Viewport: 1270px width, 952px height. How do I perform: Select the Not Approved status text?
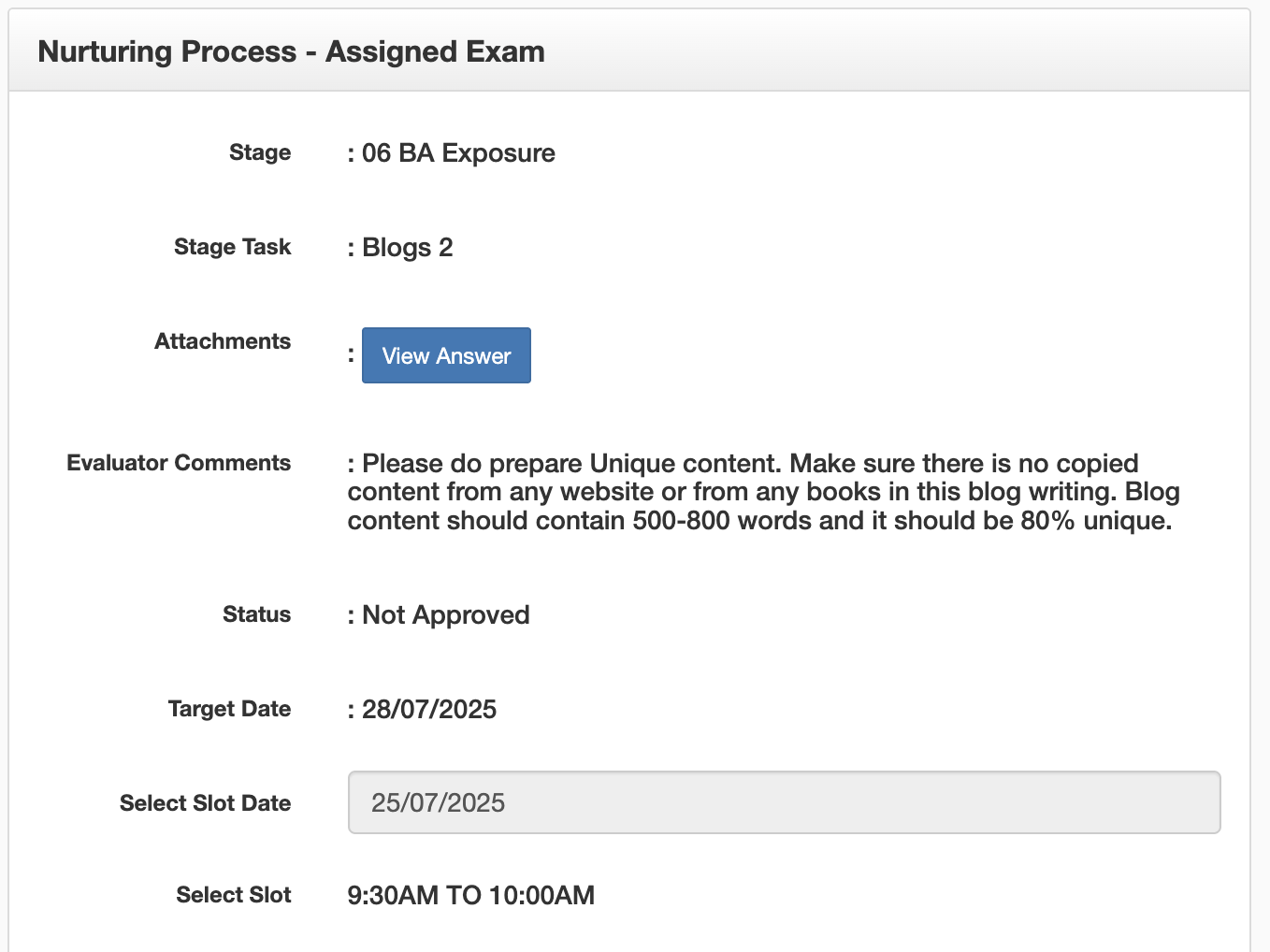point(445,615)
